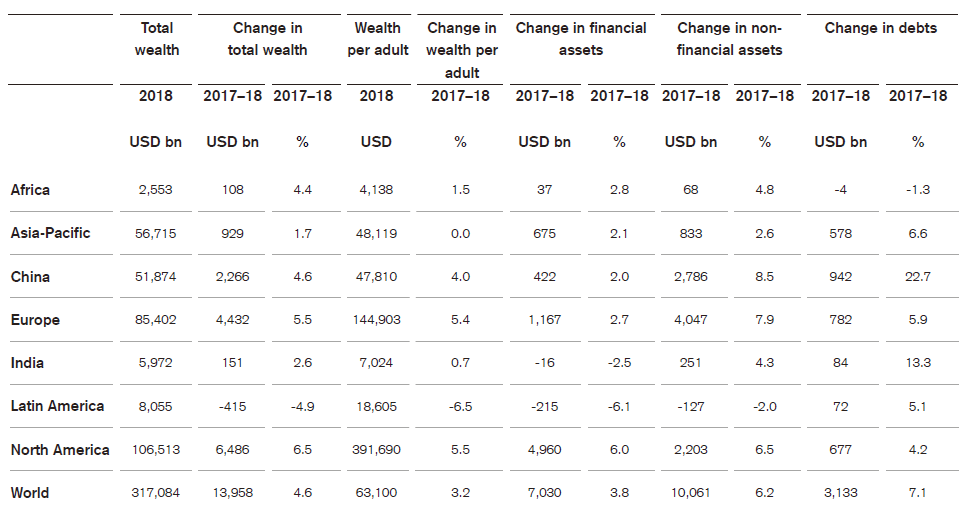Viewport: 964px width, 511px height.
Task: Click the India row label
Action: [x=27, y=363]
